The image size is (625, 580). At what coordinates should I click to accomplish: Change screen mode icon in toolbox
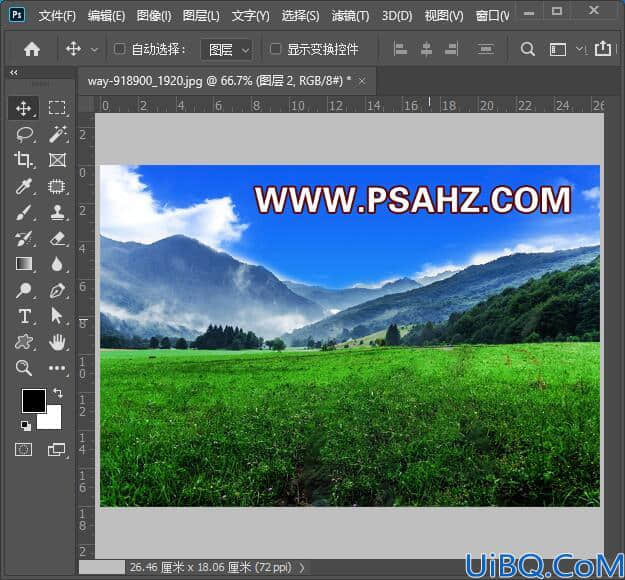(57, 450)
